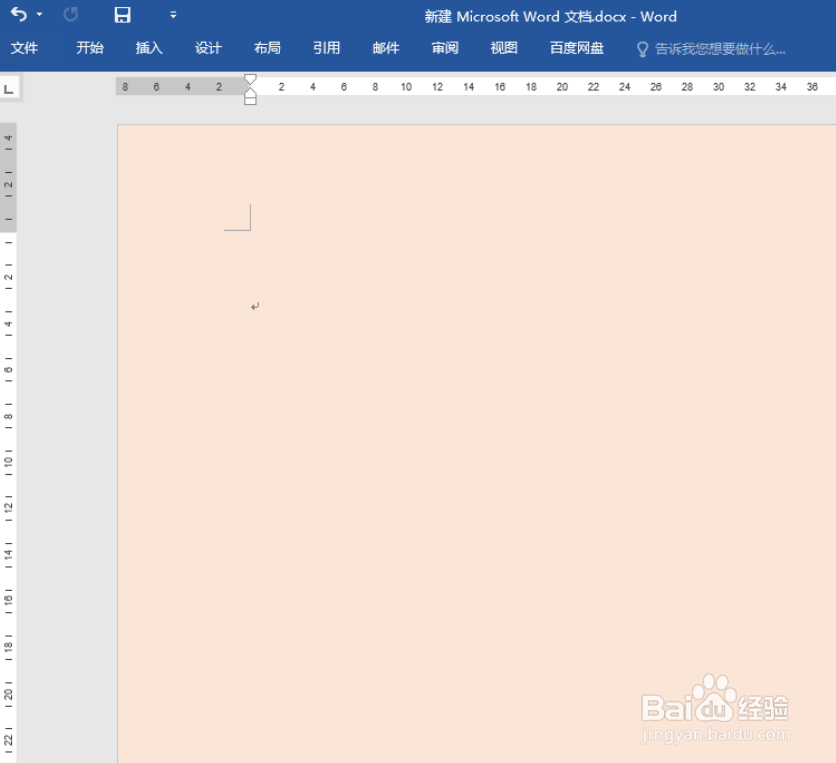Open the 布局 ribbon tab
Screen dimensions: 836x763
click(267, 49)
